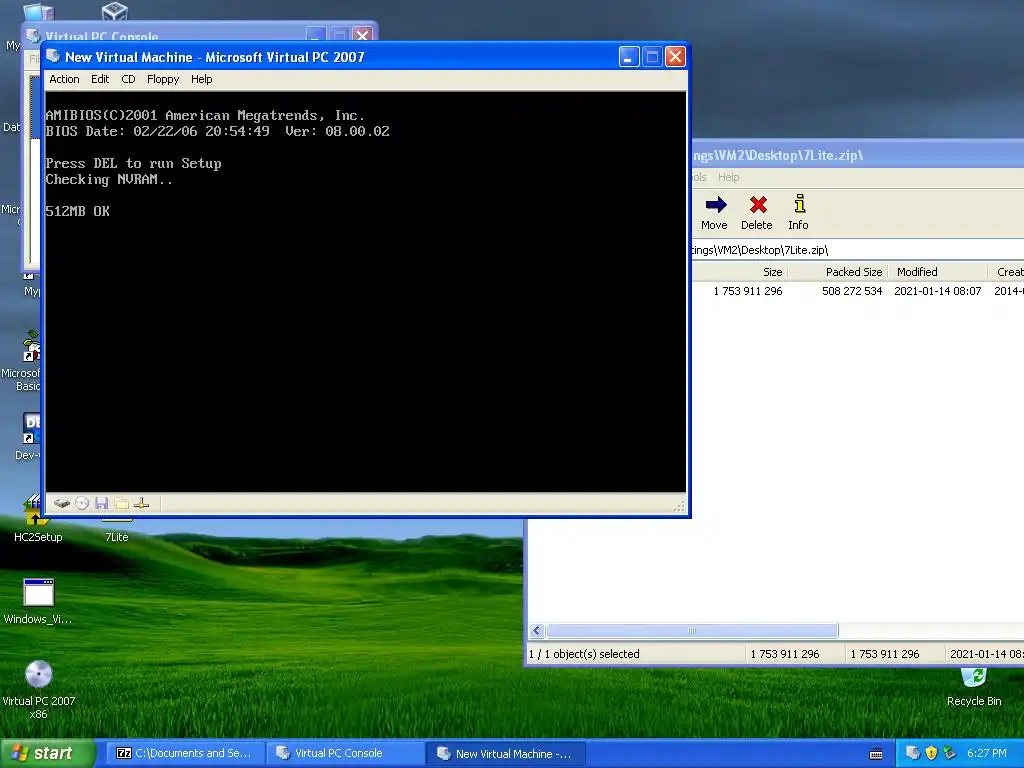Switch to the 7-Zip taskbar button

[x=185, y=754]
